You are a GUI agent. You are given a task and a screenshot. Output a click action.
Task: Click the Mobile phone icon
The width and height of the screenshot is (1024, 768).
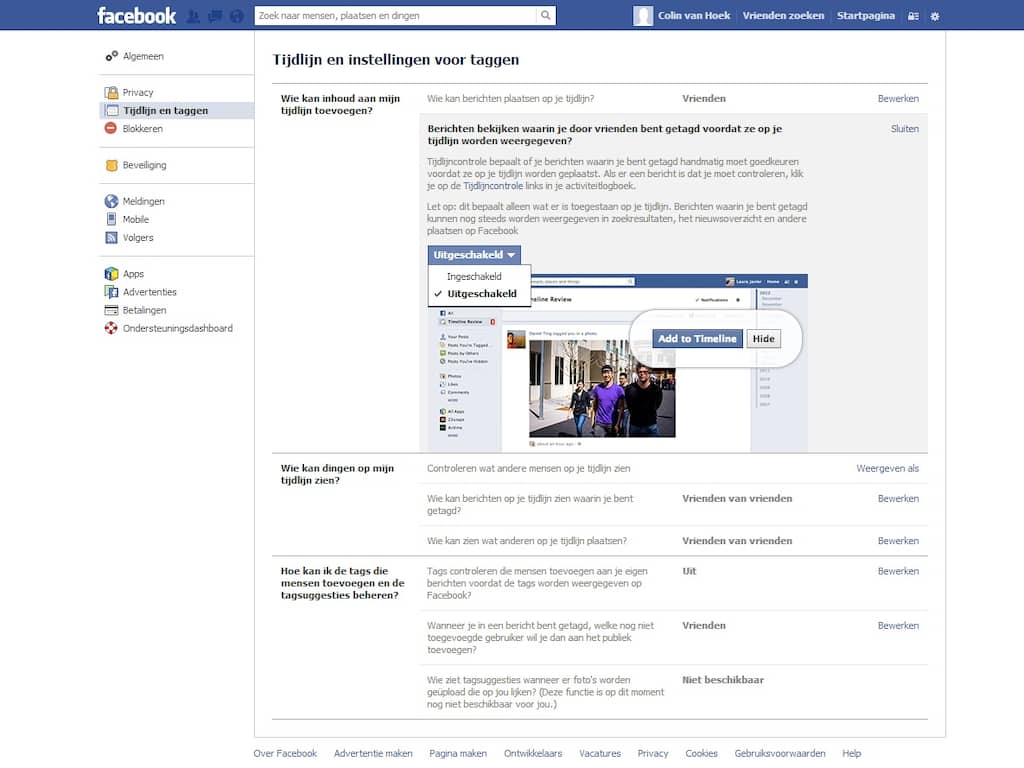click(111, 219)
